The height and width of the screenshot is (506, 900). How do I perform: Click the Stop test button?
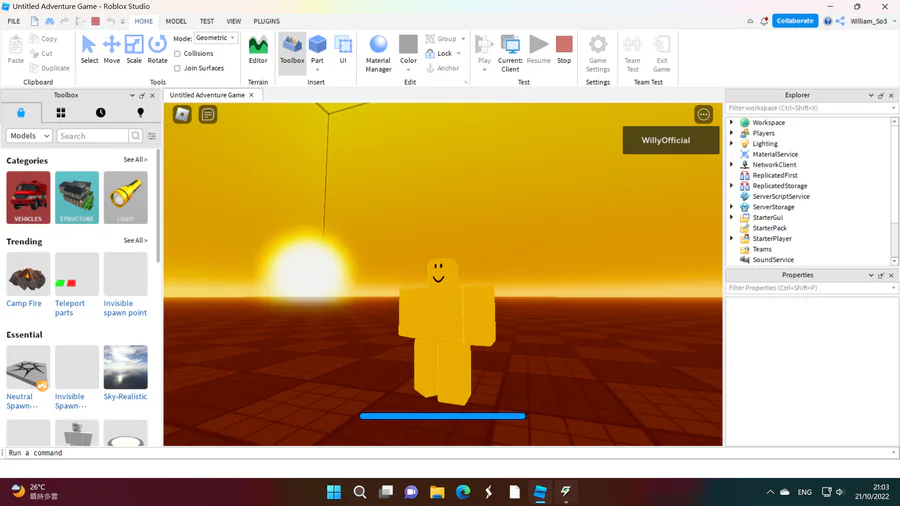tap(564, 49)
